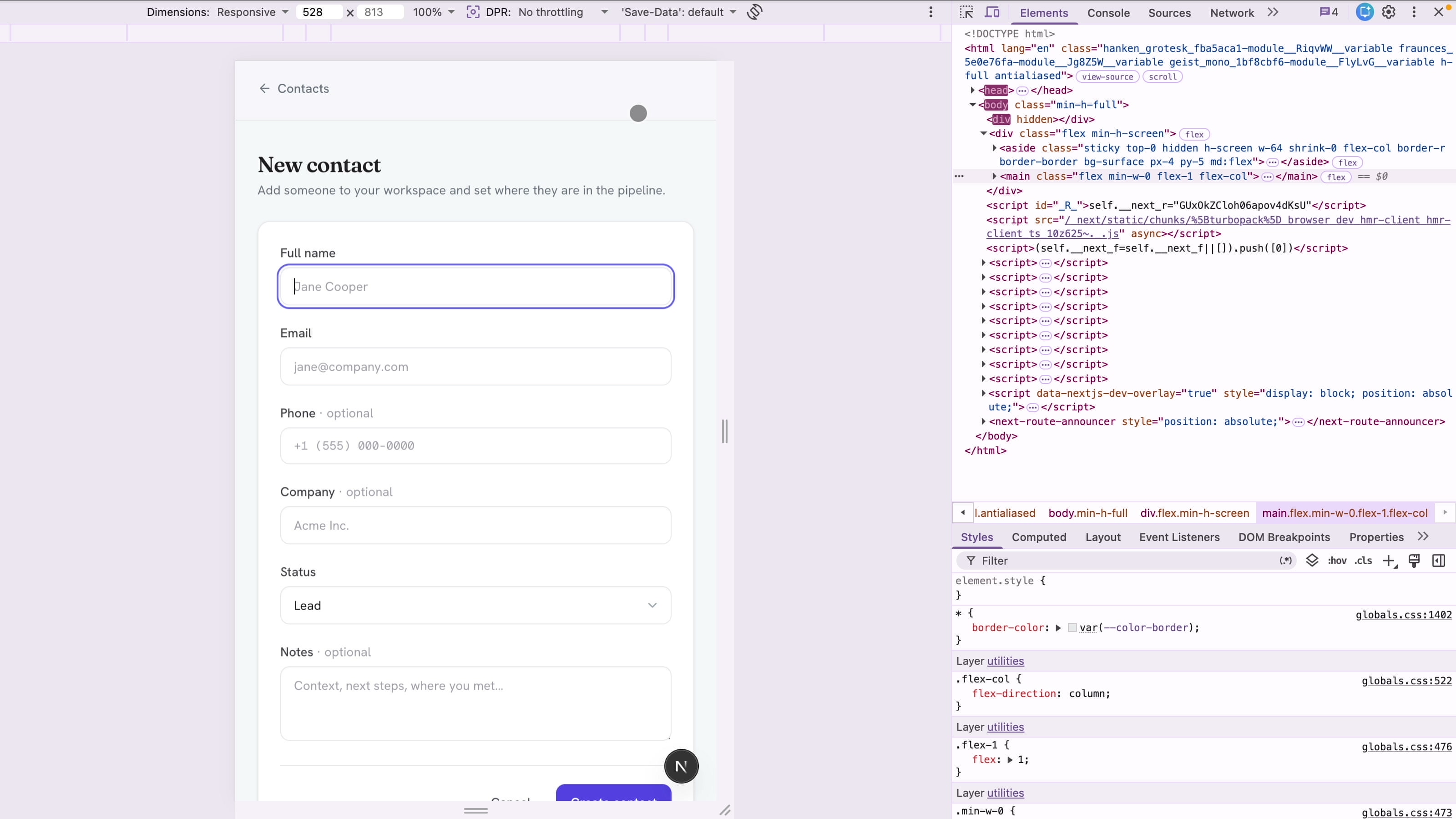This screenshot has width=1456, height=819.
Task: Toggle the device toolbar icon
Action: coord(992,12)
